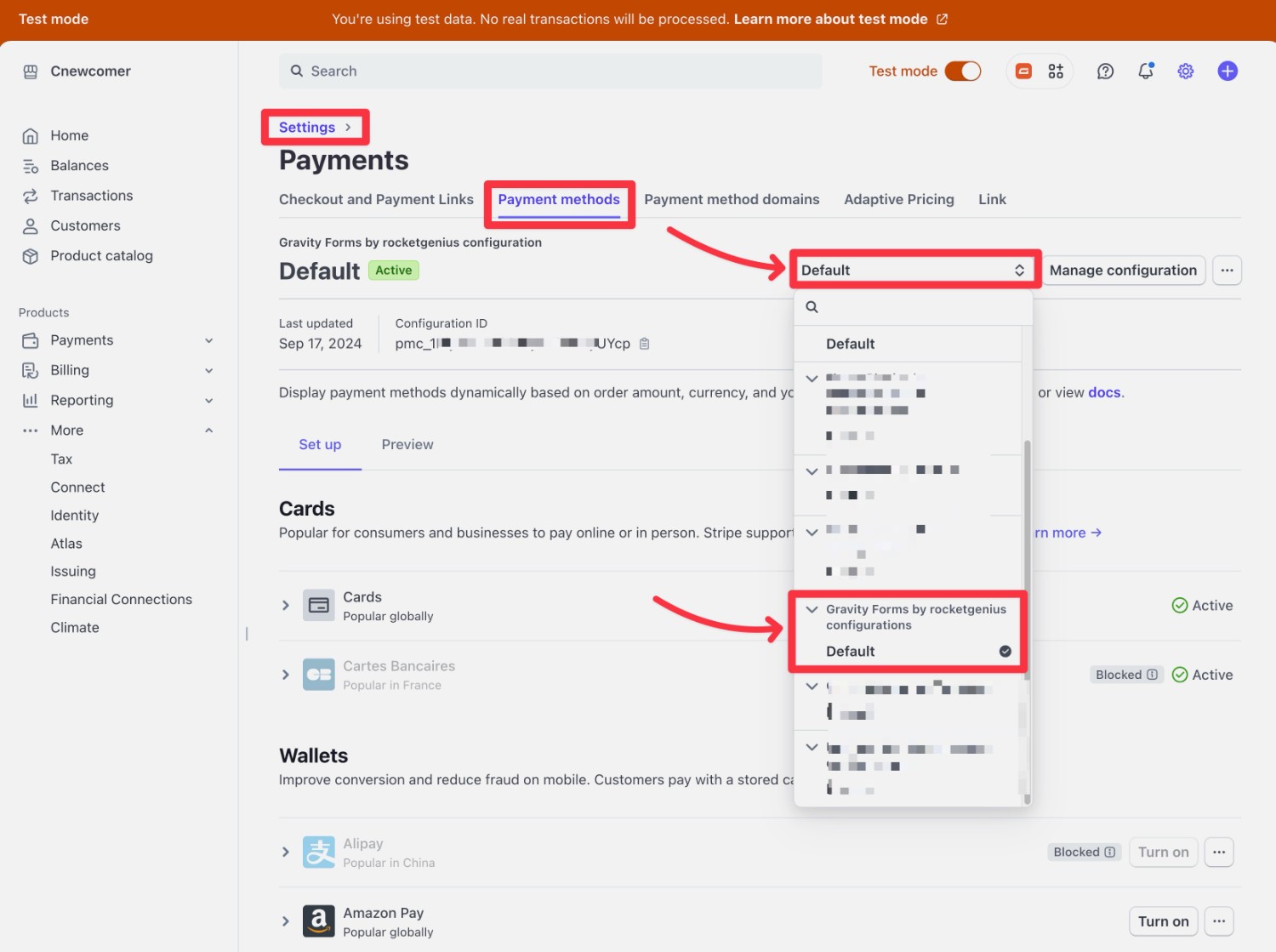Turn on Amazon Pay
The image size is (1276, 952).
(x=1163, y=921)
